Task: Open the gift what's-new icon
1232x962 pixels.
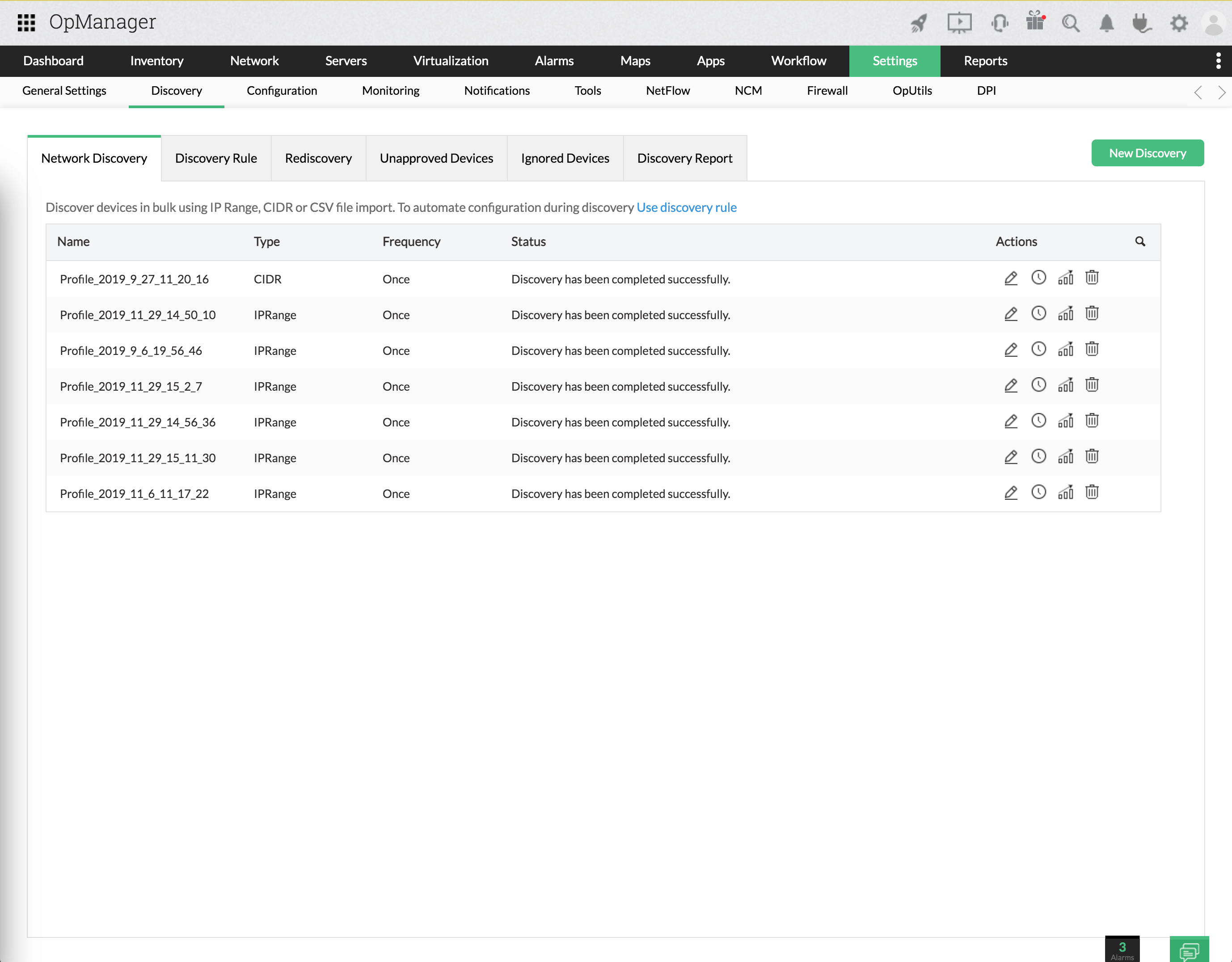Action: pos(1035,21)
